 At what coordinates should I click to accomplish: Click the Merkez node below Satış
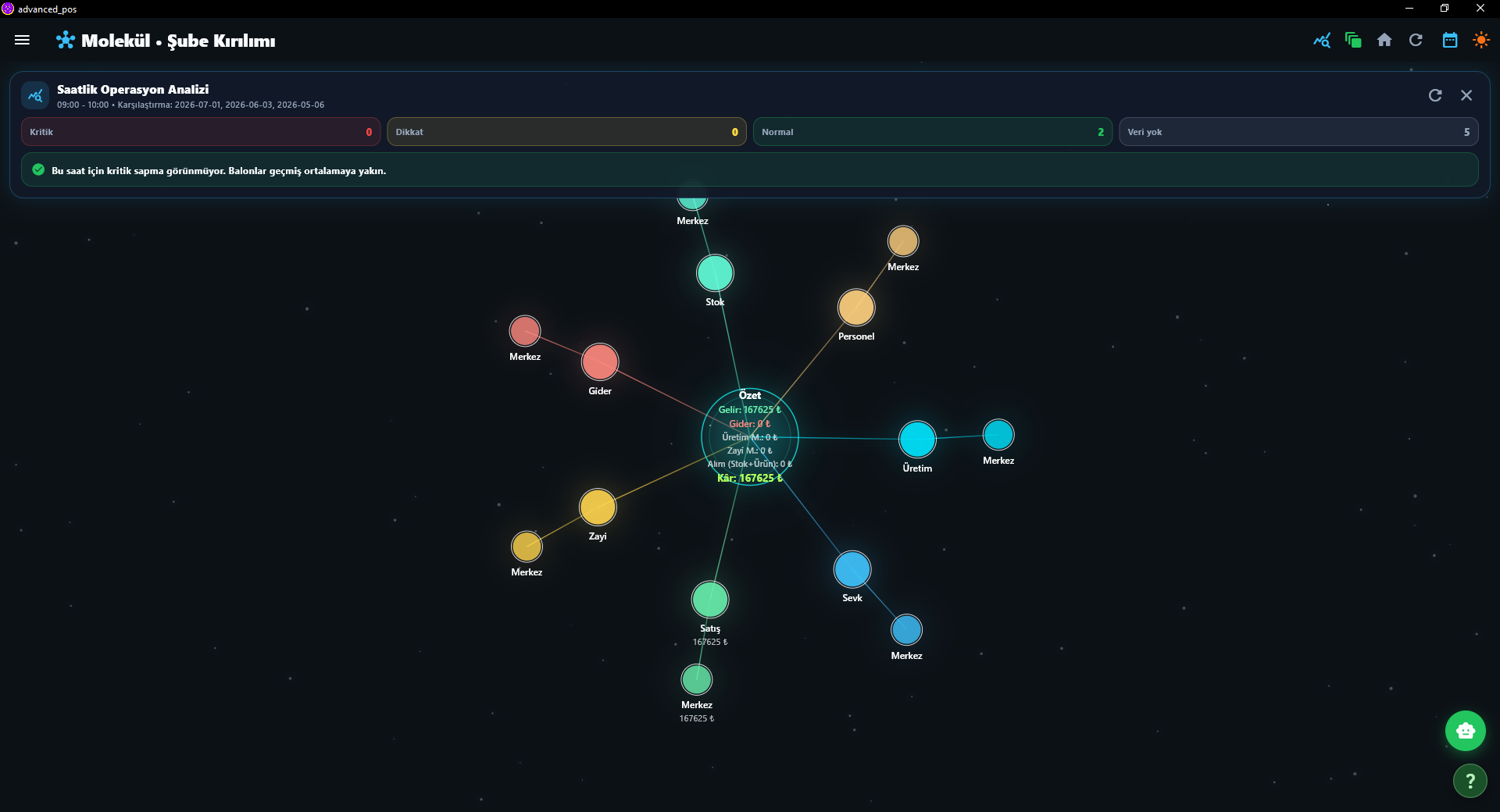697,679
